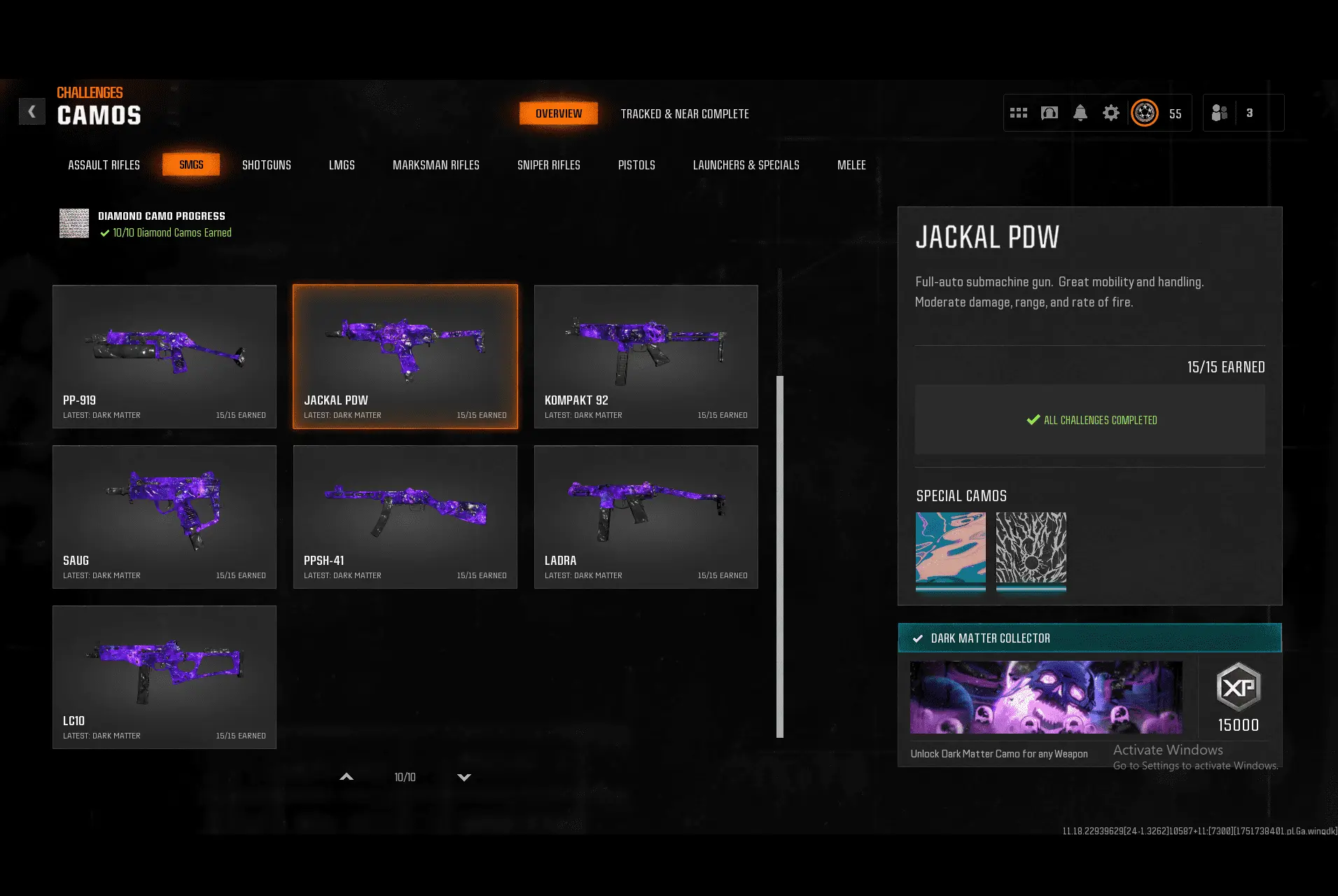
Task: Select the Melee category
Action: [851, 165]
